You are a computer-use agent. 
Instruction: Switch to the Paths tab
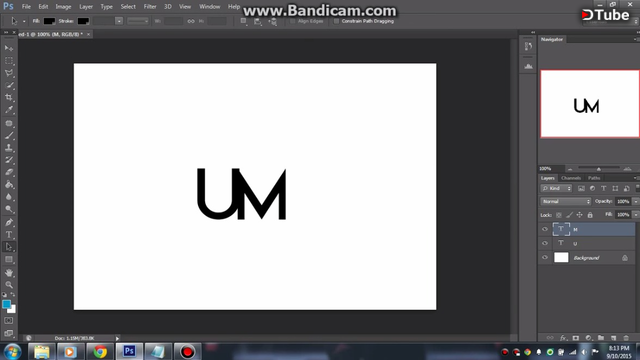click(x=594, y=178)
